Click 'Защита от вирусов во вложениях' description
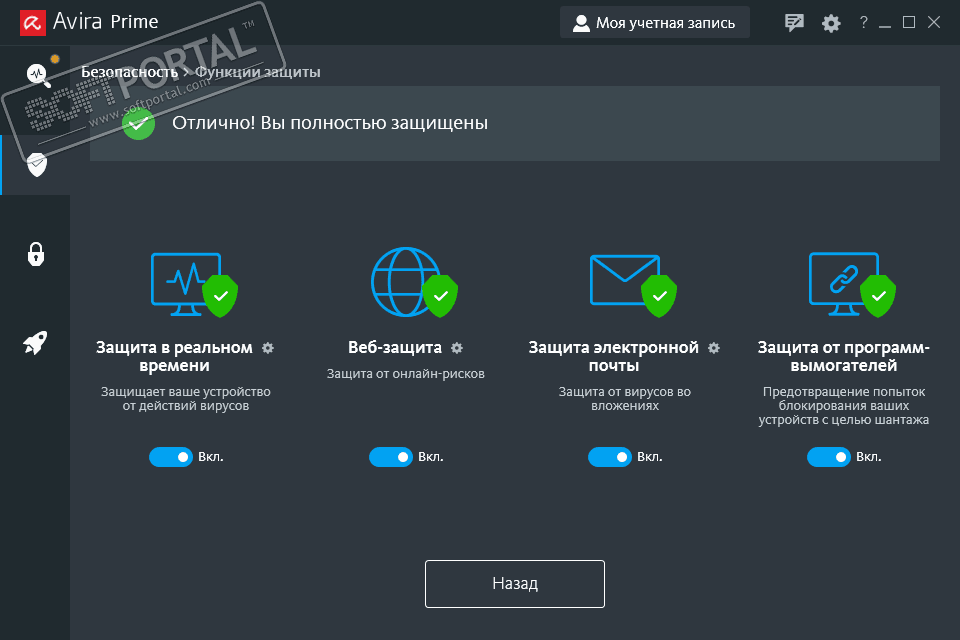This screenshot has width=960, height=640. [624, 399]
